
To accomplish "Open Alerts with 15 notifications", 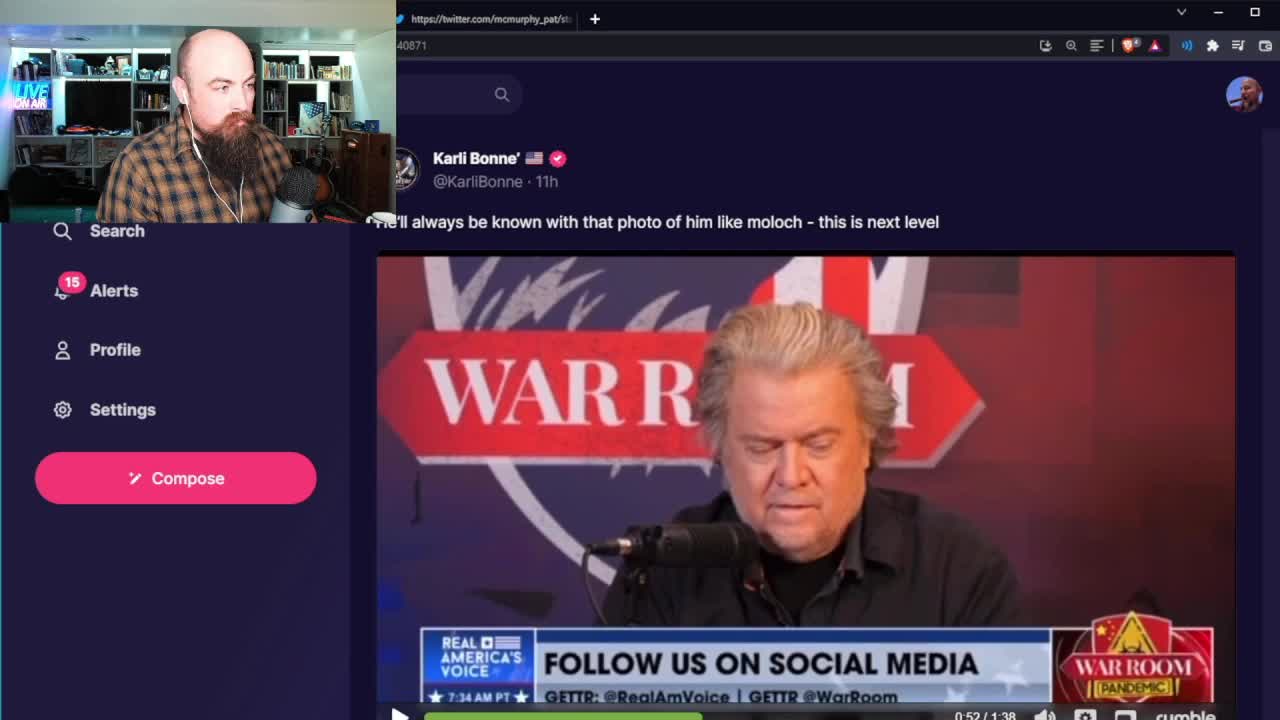I will (x=114, y=291).
